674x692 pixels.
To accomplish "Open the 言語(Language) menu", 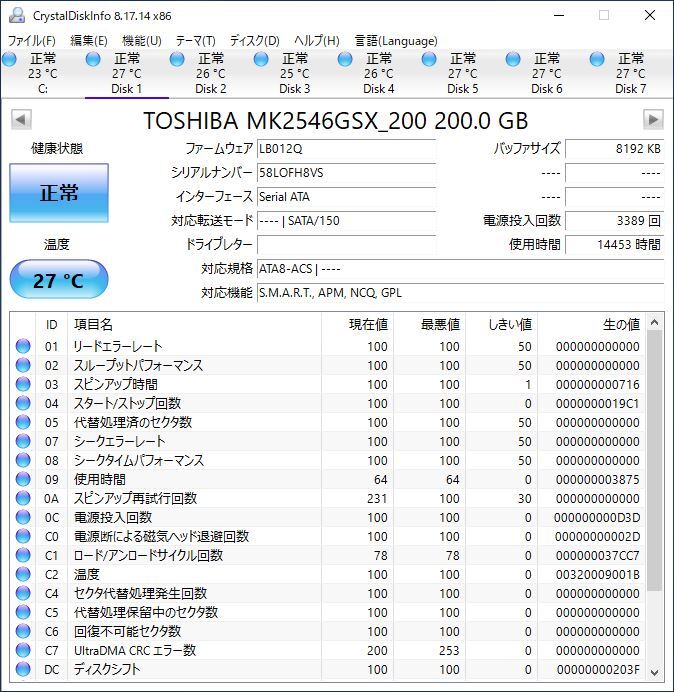I will point(396,41).
